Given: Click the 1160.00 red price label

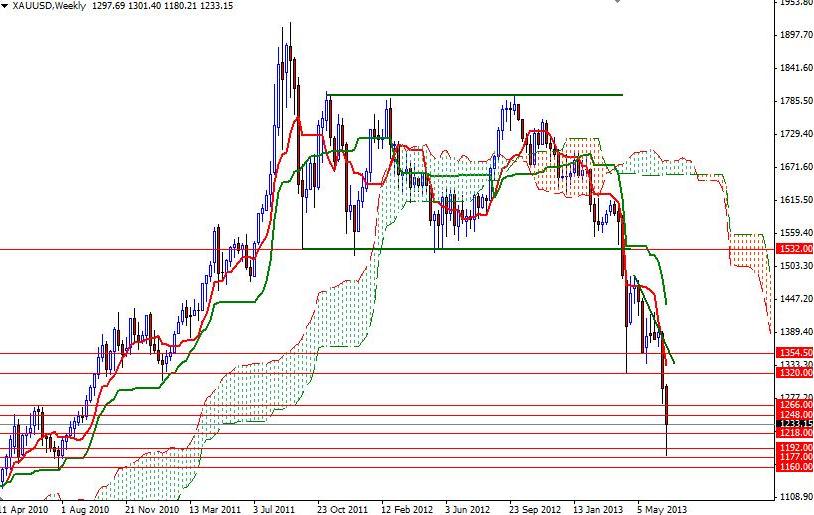Looking at the screenshot, I should click(x=794, y=467).
